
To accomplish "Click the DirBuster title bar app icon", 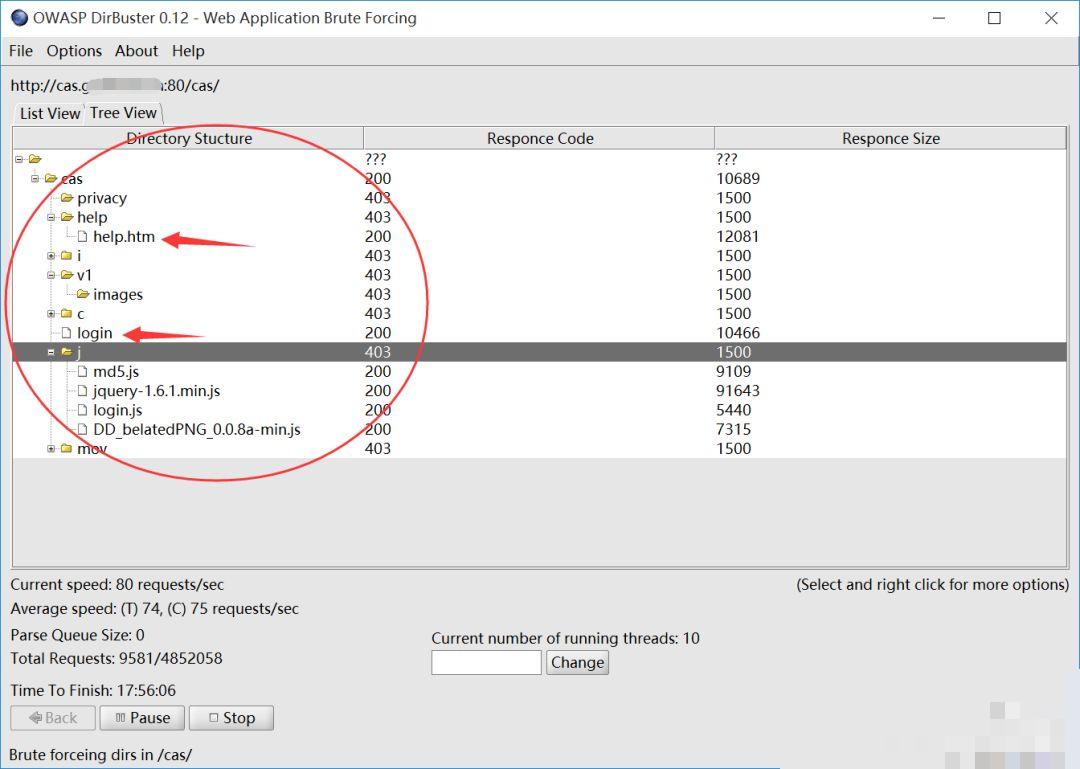I will (x=19, y=18).
